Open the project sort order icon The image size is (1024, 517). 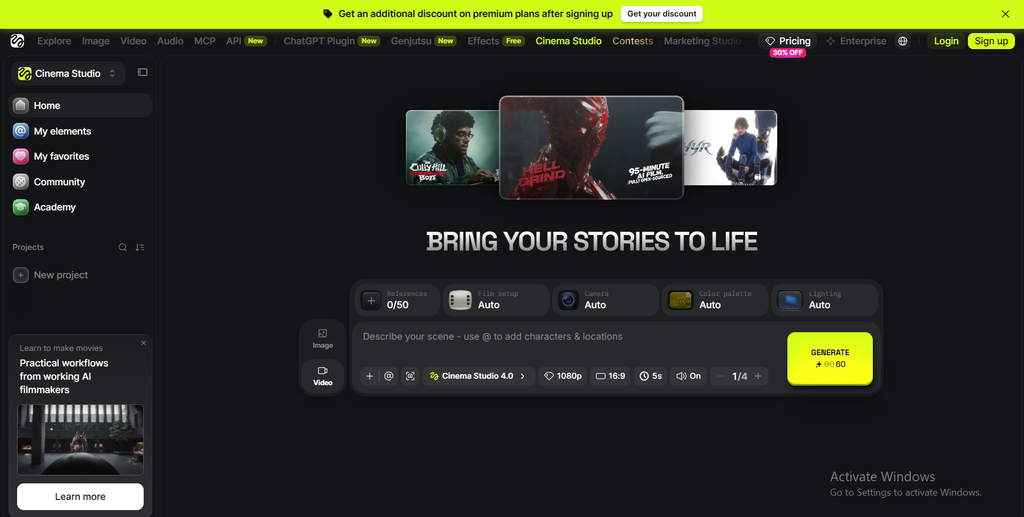[x=140, y=247]
